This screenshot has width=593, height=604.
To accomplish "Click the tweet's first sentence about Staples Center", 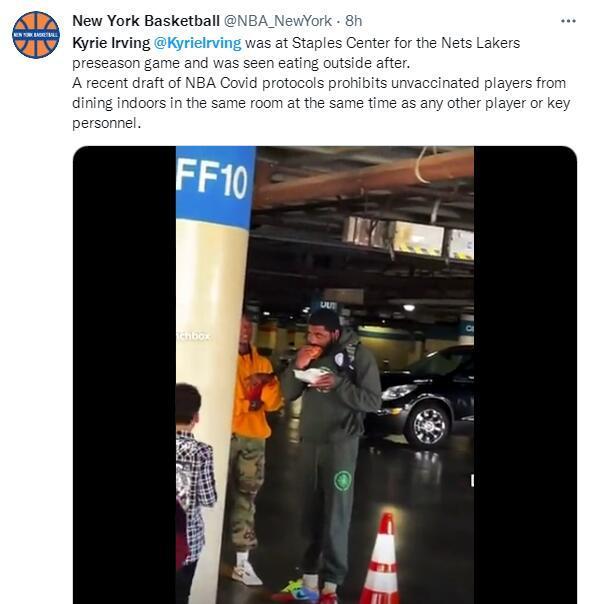I will pyautogui.click(x=296, y=53).
